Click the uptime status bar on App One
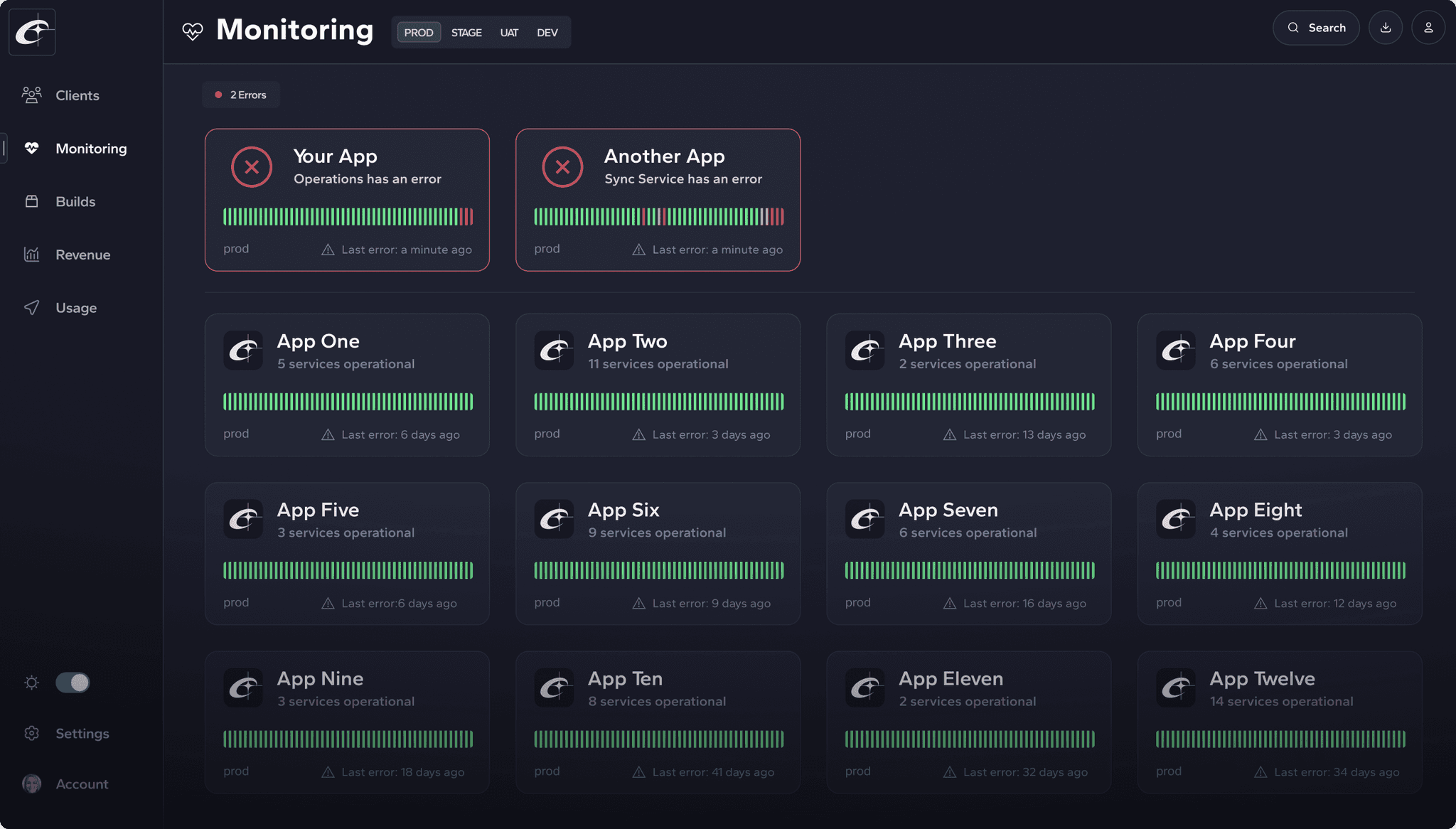 coord(348,402)
